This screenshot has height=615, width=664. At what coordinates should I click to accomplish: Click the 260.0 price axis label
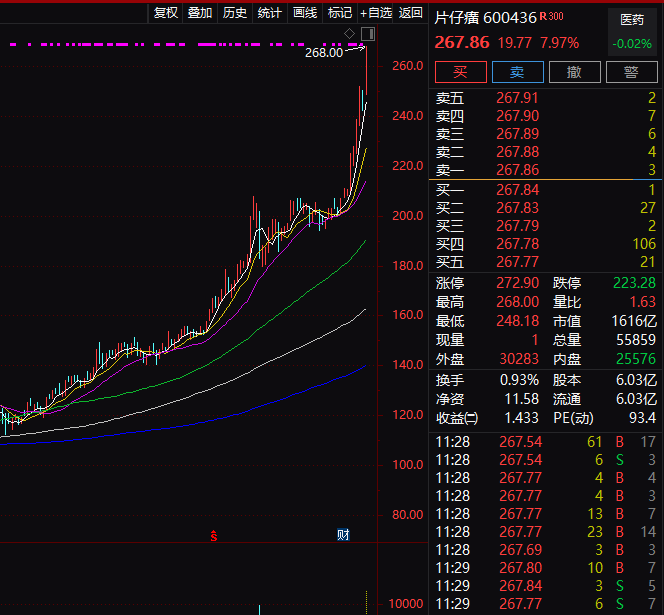pos(407,66)
